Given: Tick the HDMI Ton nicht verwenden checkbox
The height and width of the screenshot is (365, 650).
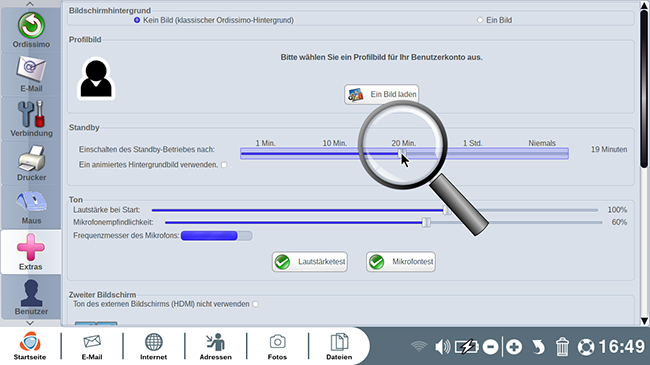Looking at the screenshot, I should point(256,304).
